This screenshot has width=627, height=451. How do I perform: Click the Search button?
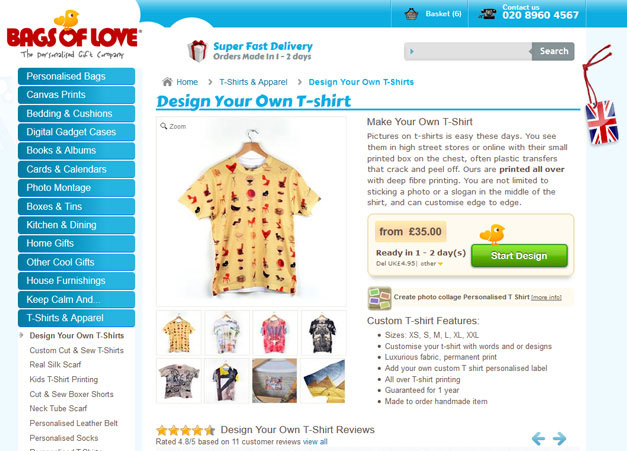553,51
